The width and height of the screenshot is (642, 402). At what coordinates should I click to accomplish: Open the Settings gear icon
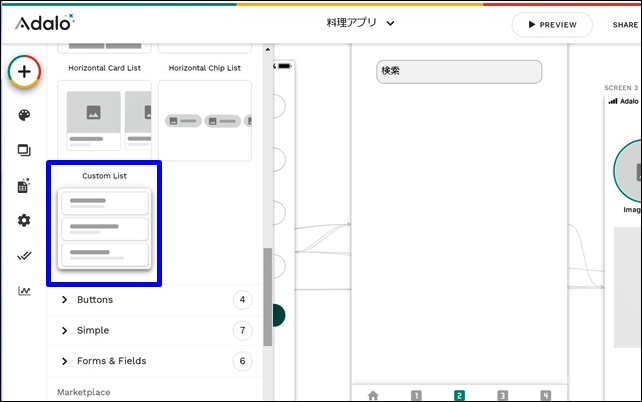click(24, 220)
